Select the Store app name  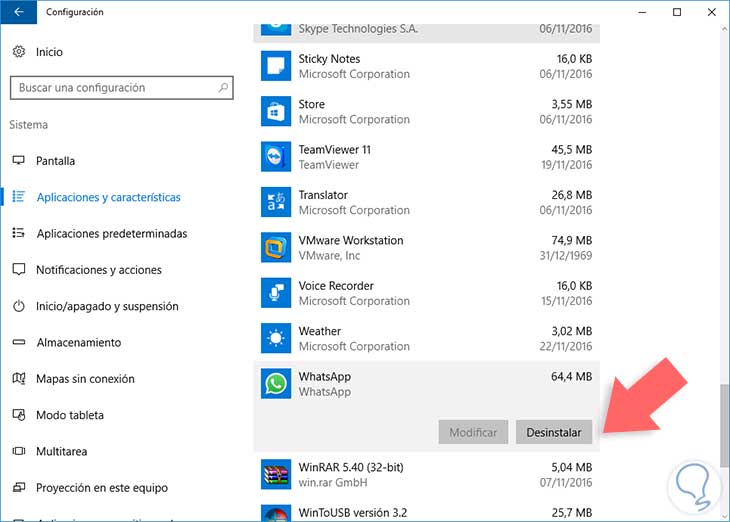(x=311, y=104)
